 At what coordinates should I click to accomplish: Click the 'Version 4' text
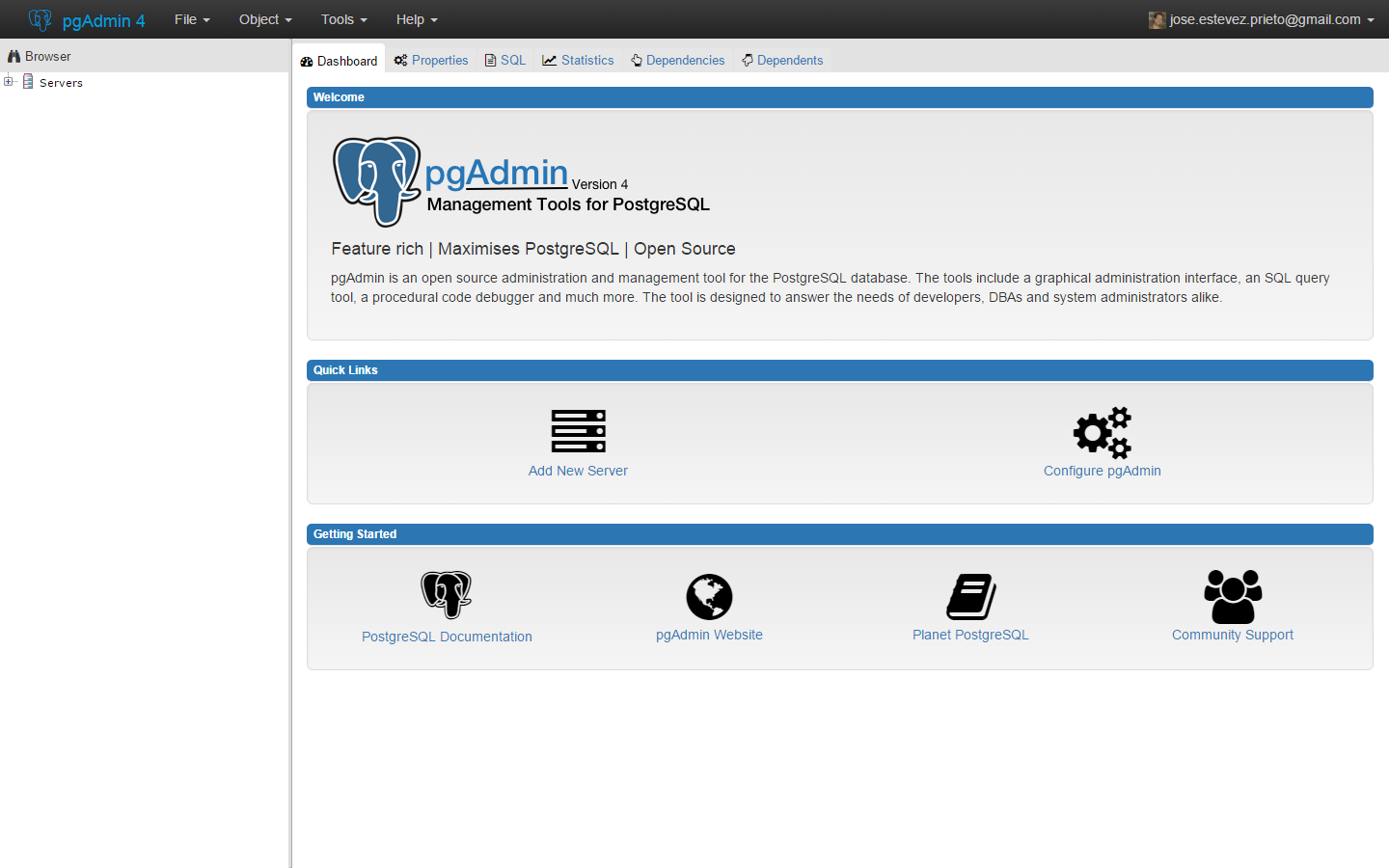[x=600, y=184]
